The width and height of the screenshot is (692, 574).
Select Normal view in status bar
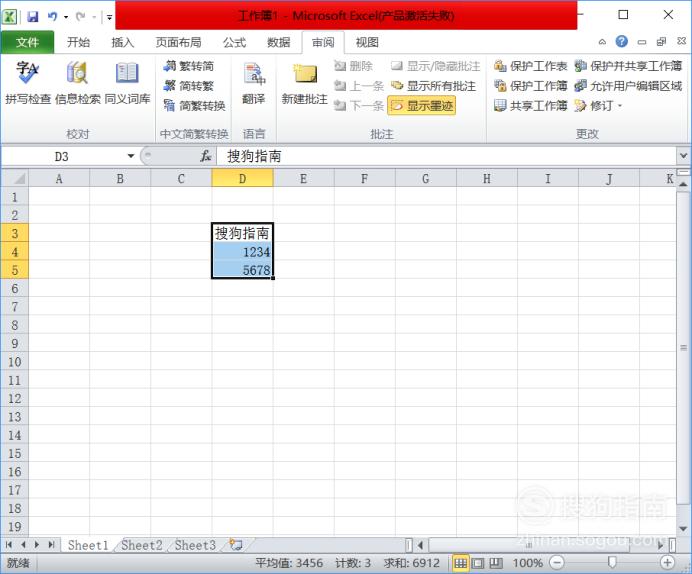tap(460, 563)
